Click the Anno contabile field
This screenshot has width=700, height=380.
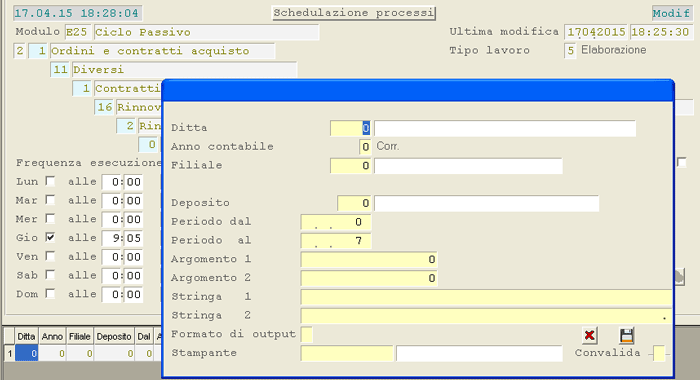pyautogui.click(x=365, y=147)
